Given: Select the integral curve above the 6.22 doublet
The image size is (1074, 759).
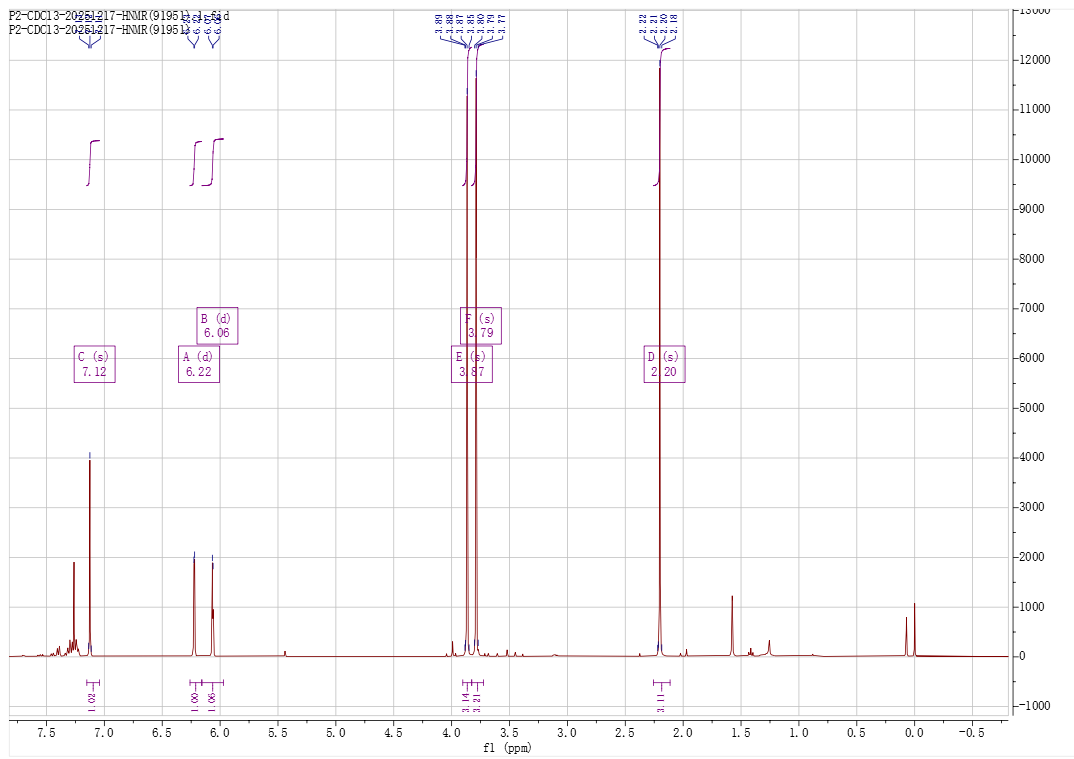Looking at the screenshot, I should tap(195, 160).
